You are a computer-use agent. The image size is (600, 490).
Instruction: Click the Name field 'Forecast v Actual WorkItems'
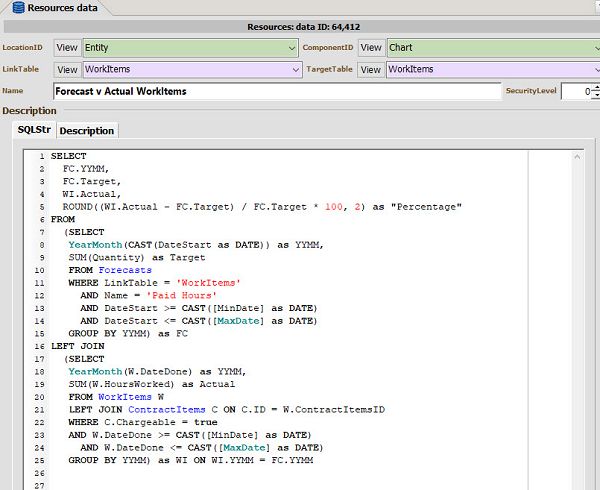click(277, 91)
